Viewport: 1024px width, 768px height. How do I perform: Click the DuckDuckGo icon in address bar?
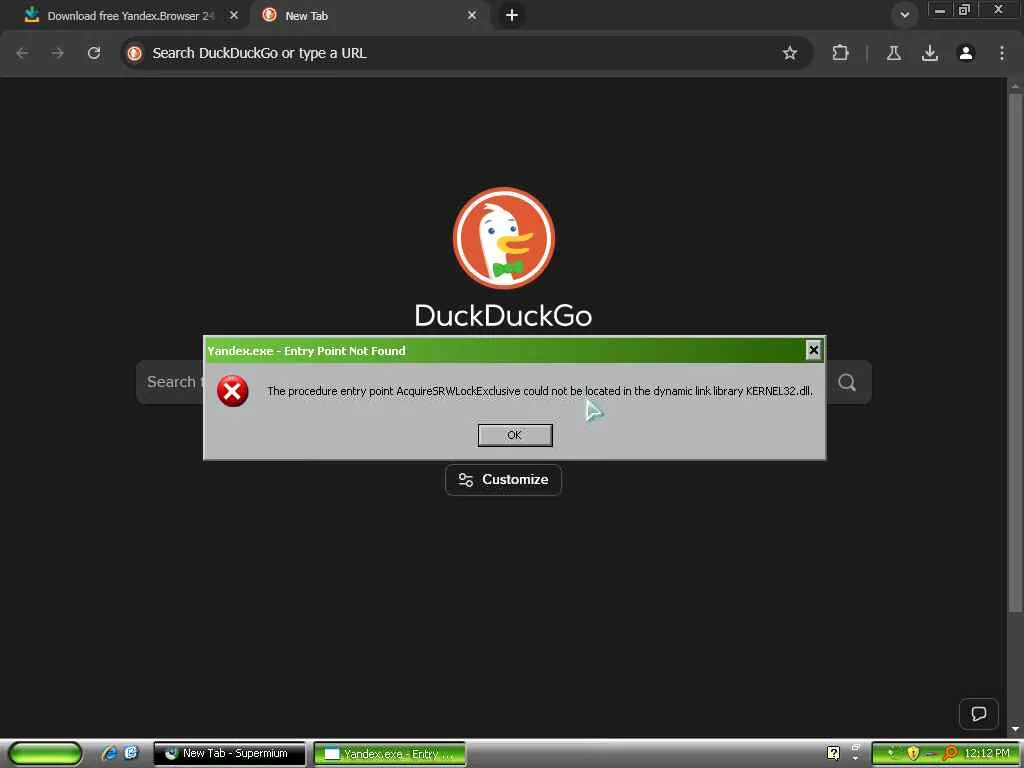(135, 53)
